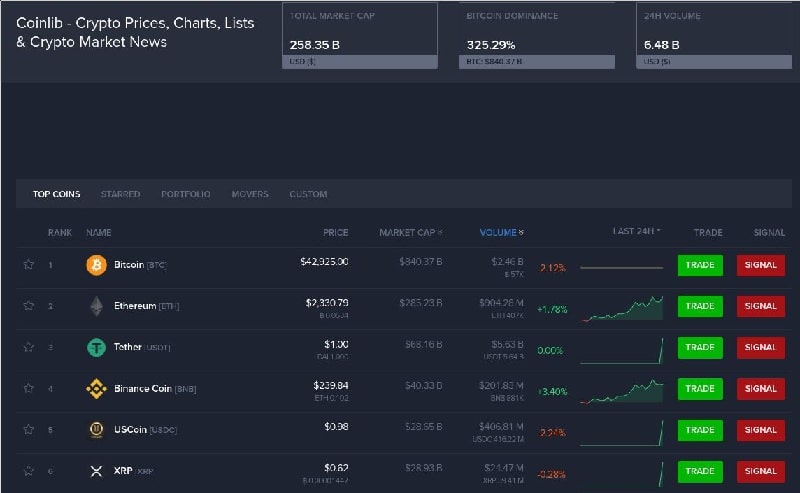Click the 24H Volume card
The height and width of the screenshot is (493, 800).
[x=714, y=36]
